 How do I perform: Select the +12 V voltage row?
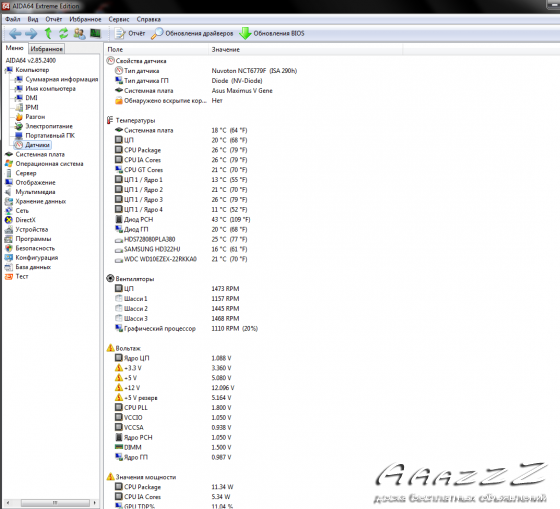pyautogui.click(x=174, y=388)
